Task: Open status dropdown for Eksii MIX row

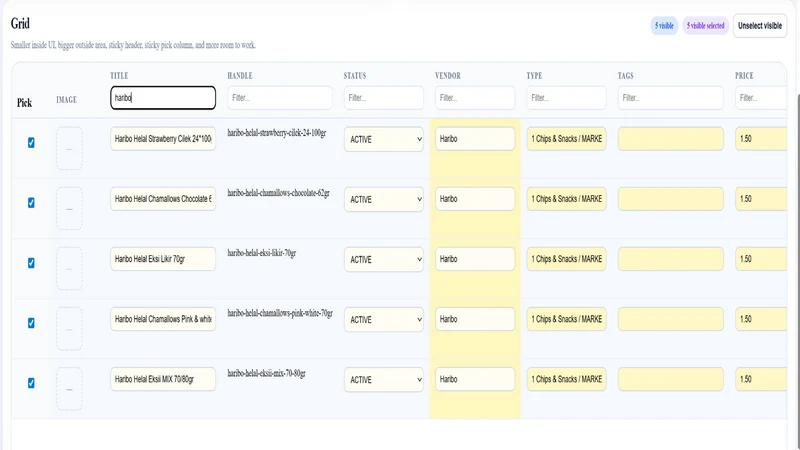Action: [x=384, y=380]
